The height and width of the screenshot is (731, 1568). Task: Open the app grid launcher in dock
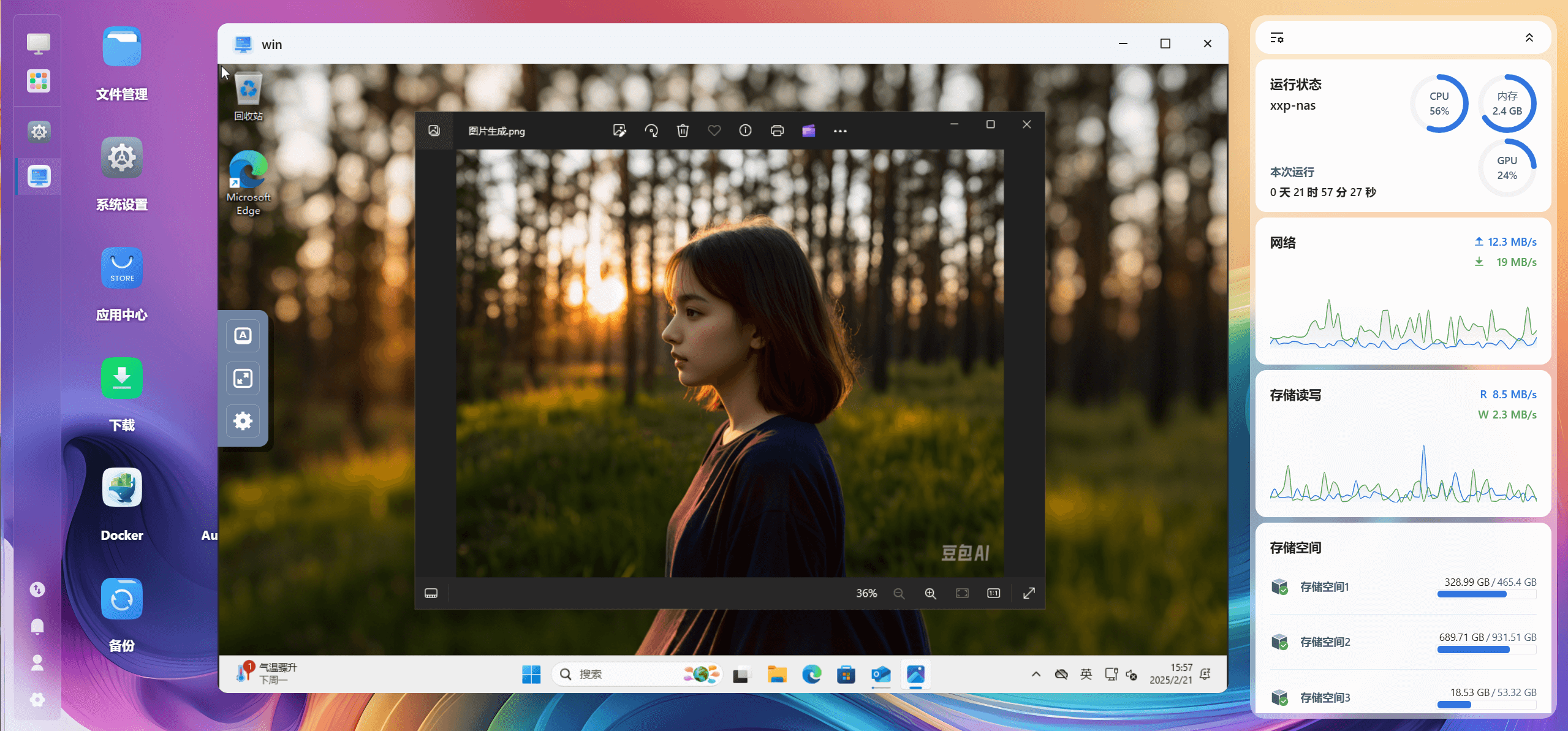point(38,81)
